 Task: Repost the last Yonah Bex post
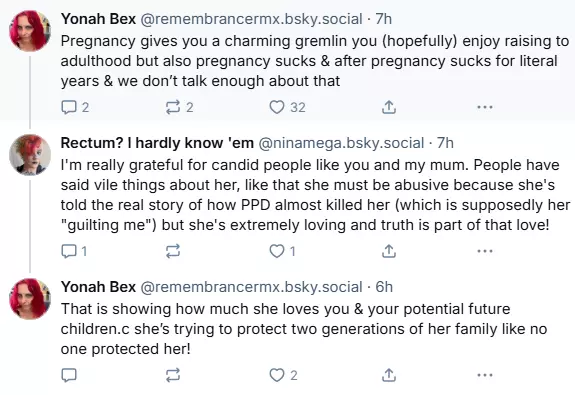coord(173,375)
